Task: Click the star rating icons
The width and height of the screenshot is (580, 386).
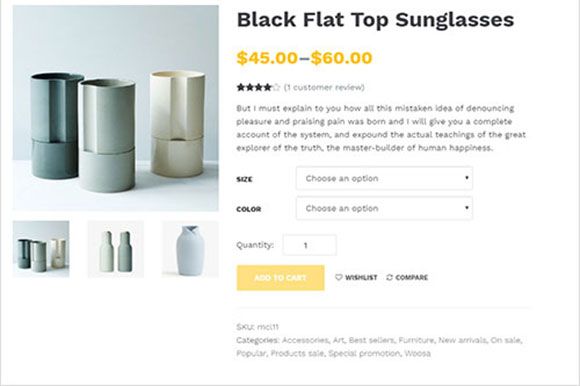Action: pos(259,88)
